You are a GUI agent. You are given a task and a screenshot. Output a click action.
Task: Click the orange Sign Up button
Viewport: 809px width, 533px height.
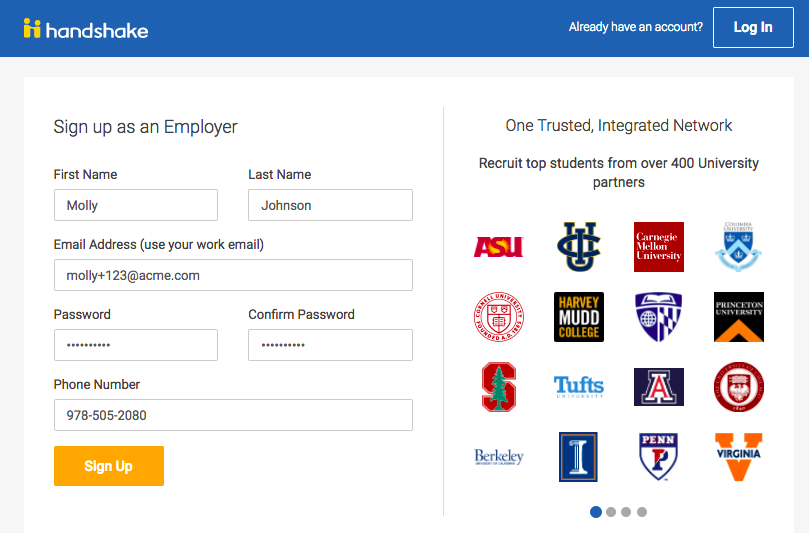pos(109,466)
